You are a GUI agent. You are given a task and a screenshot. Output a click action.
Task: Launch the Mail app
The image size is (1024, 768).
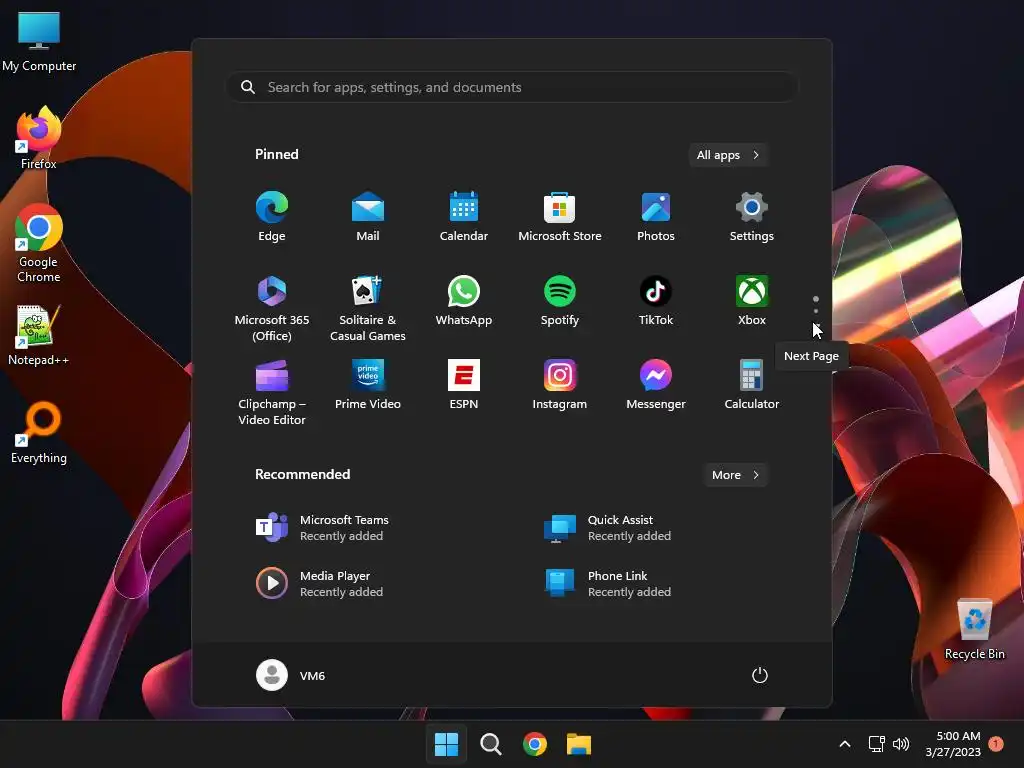click(368, 216)
